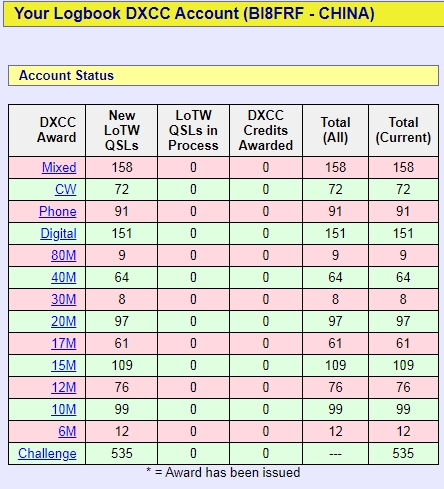Select 30M row Total (Current) value 8
This screenshot has height=489, width=444.
pyautogui.click(x=403, y=299)
